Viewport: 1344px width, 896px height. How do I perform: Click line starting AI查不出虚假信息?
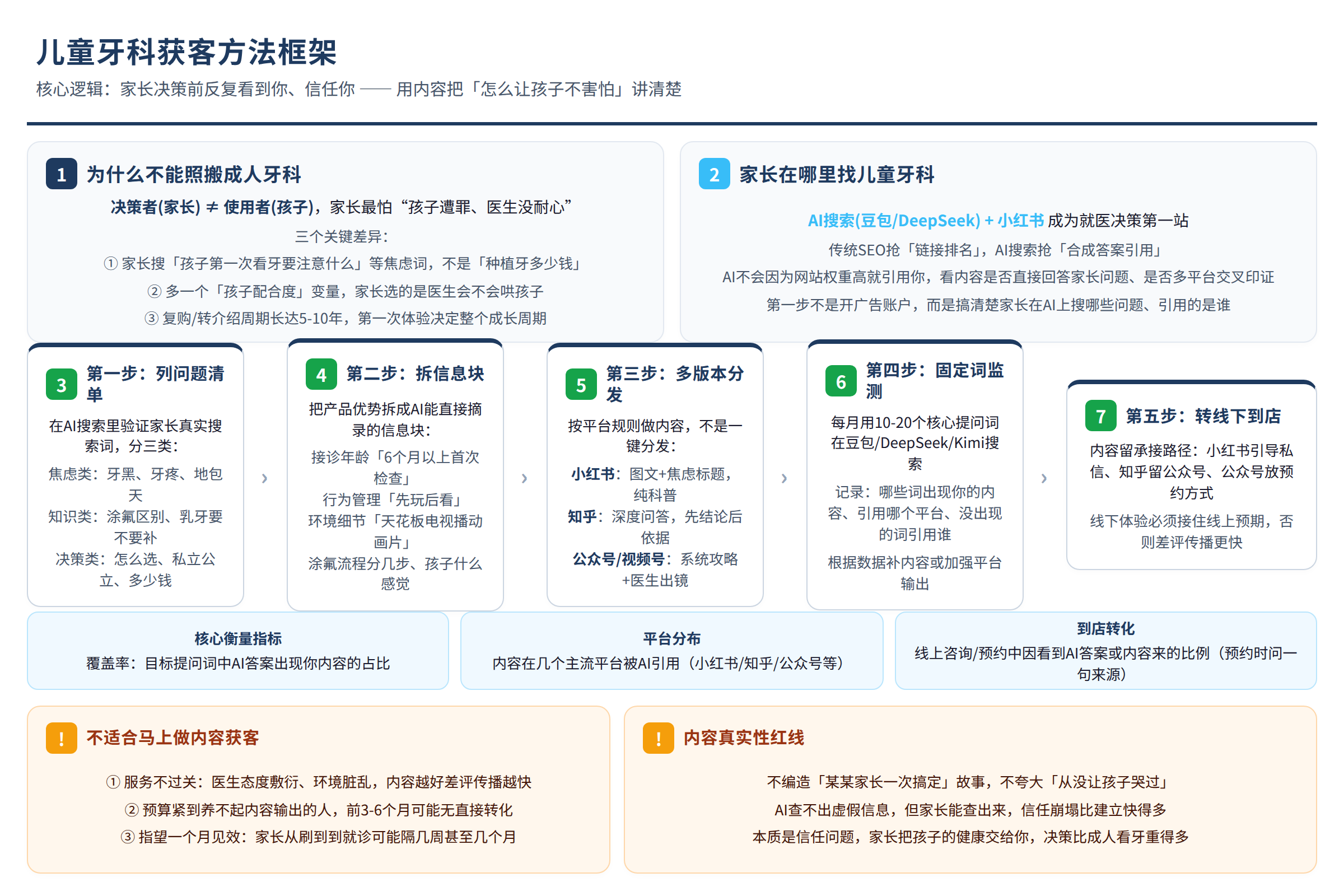[x=970, y=810]
